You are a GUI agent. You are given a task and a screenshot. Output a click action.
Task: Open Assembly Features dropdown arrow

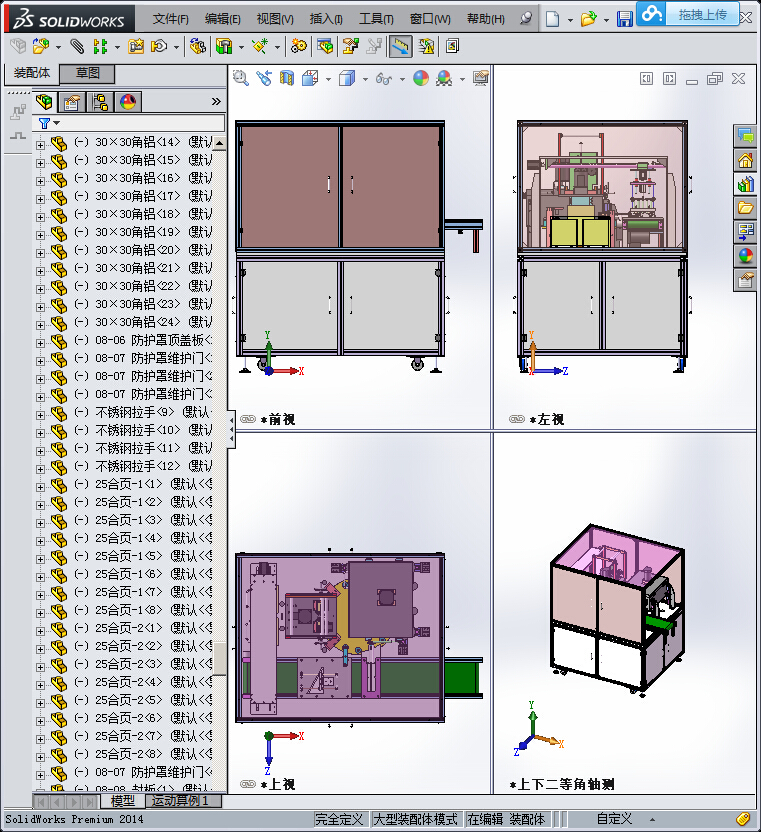(241, 48)
